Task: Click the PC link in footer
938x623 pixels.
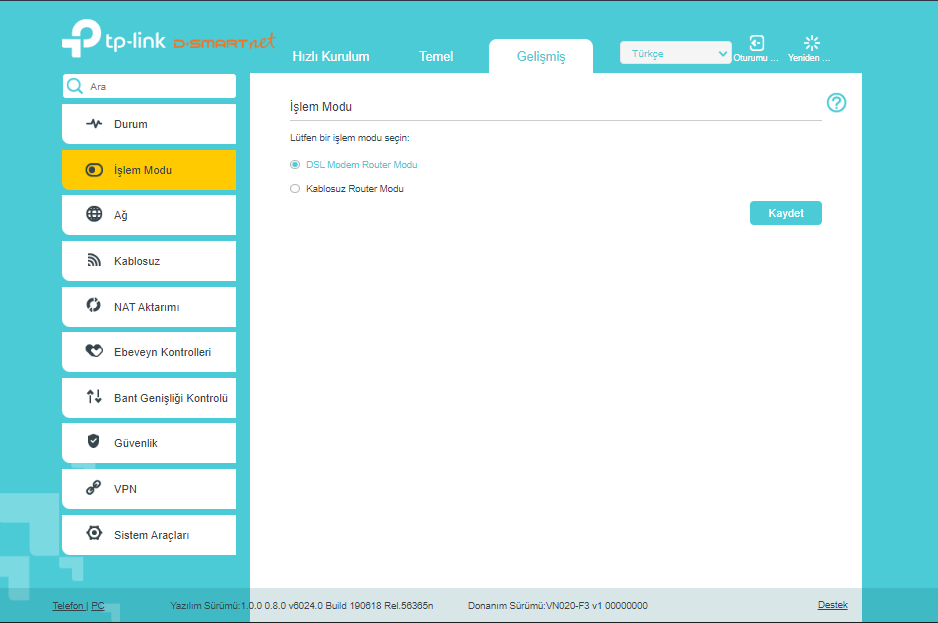Action: coord(98,606)
